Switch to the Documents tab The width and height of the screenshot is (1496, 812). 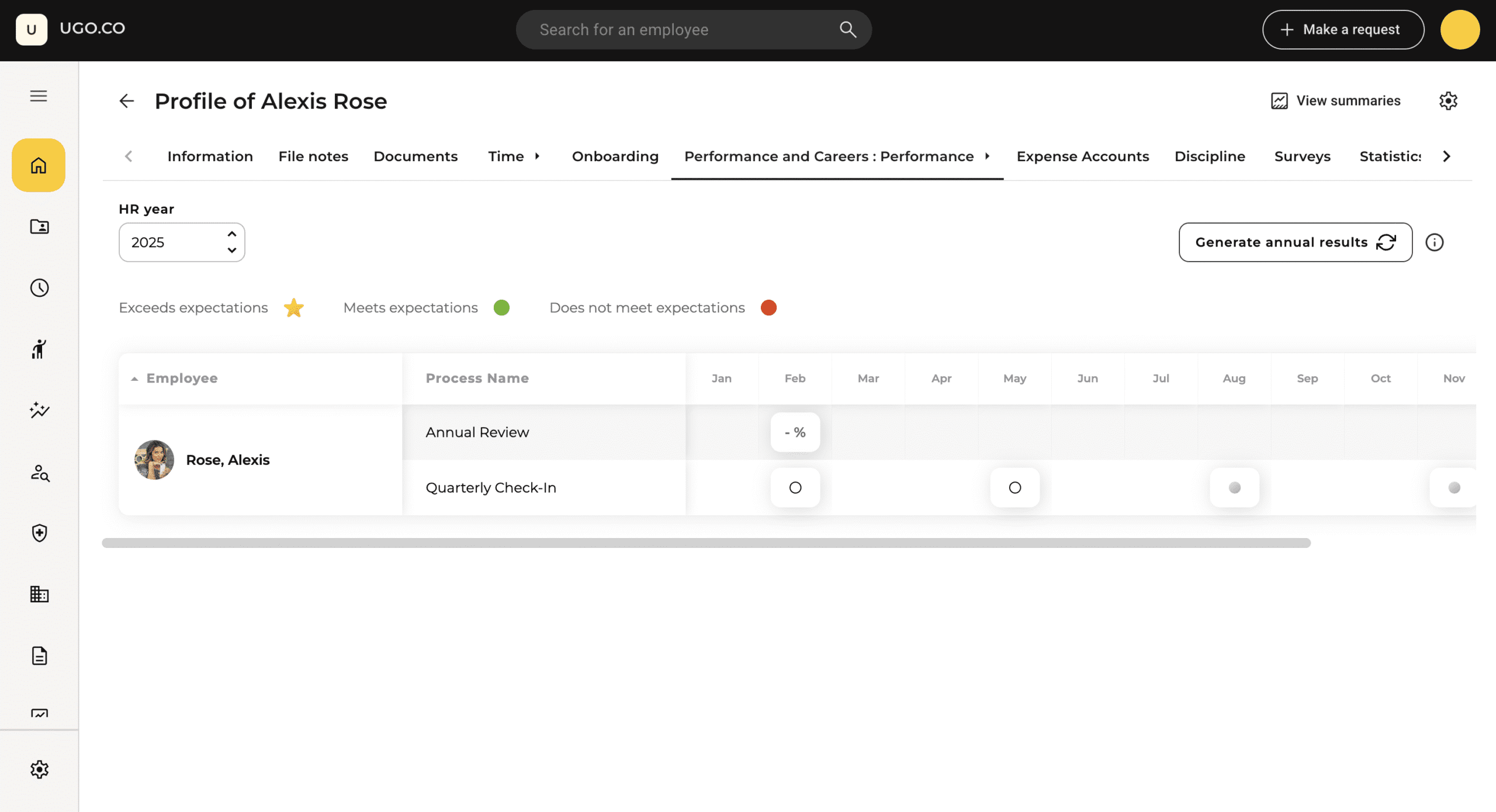point(415,157)
